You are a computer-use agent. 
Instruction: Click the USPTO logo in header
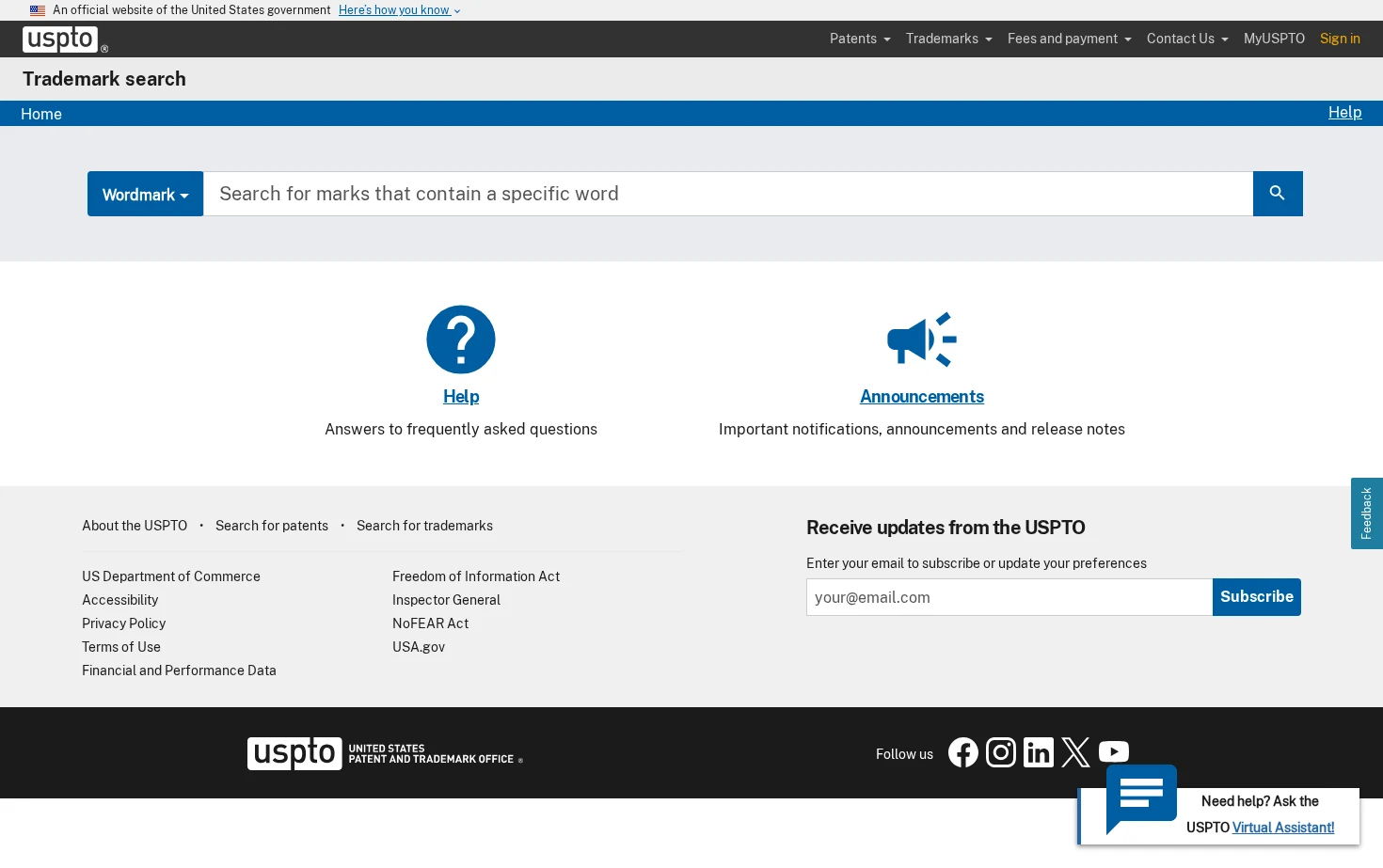point(65,39)
